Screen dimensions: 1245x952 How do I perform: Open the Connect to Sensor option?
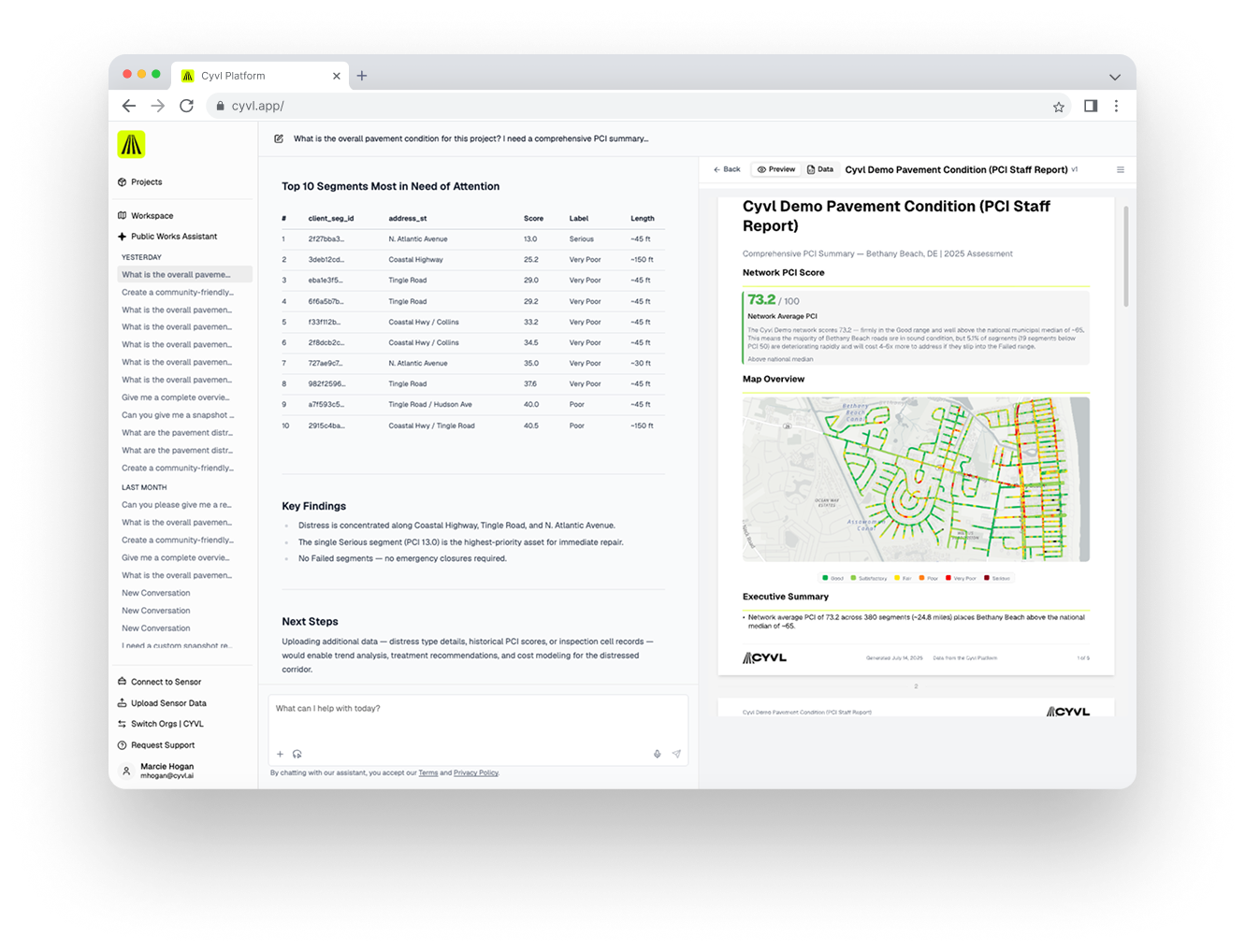(x=159, y=682)
